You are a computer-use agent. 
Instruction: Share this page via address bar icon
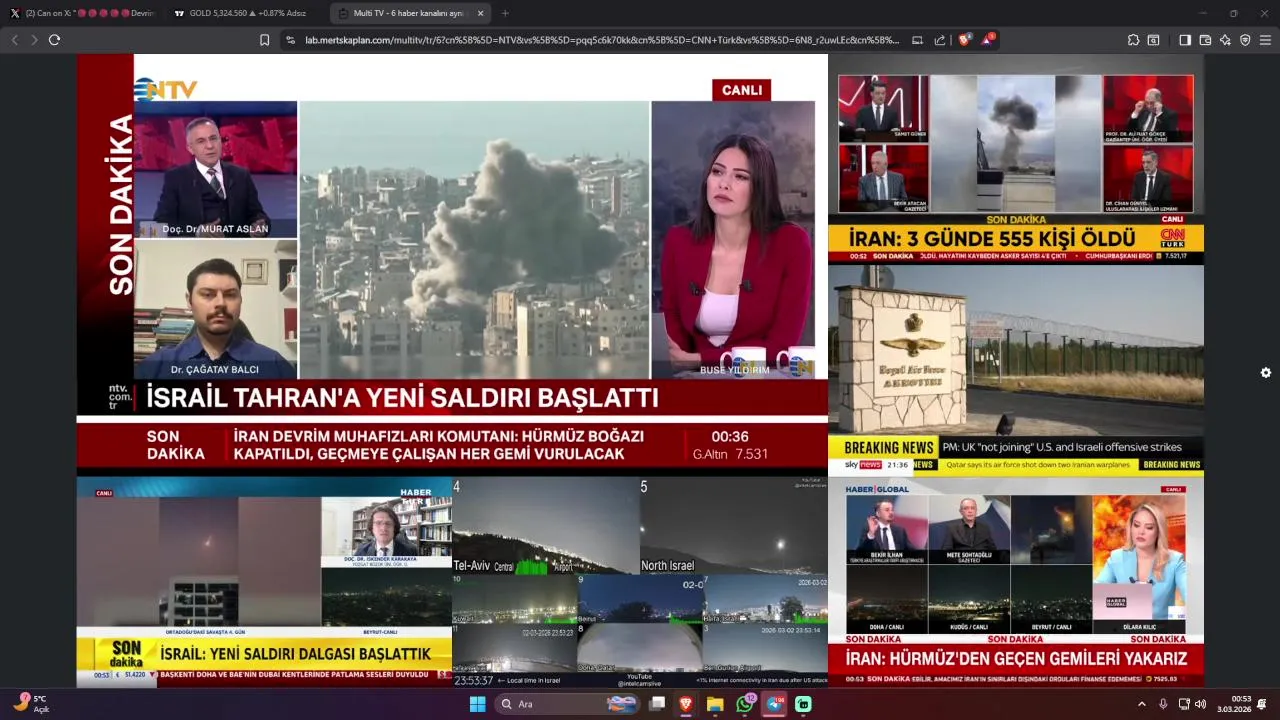[940, 40]
